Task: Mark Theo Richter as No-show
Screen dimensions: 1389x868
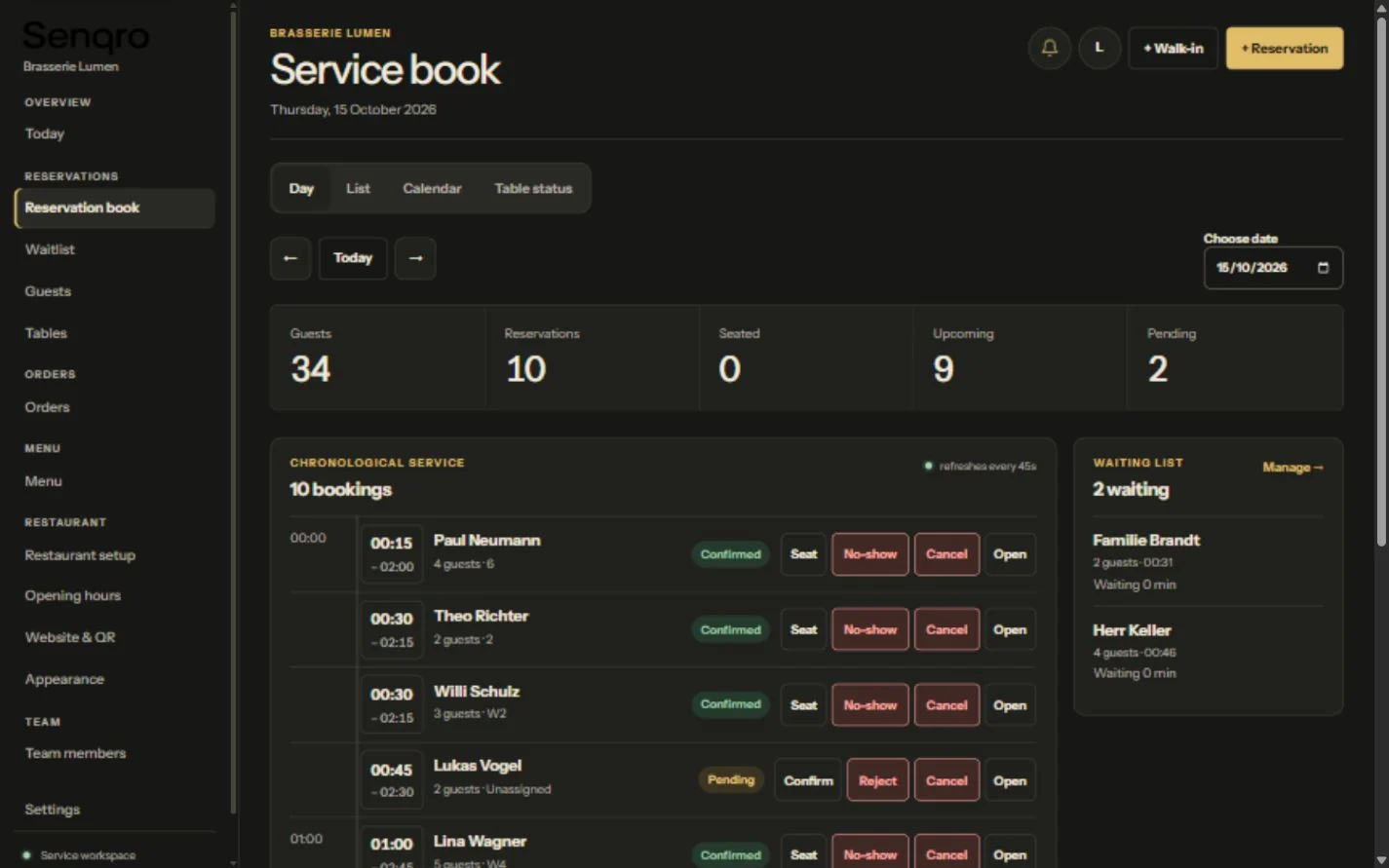Action: point(869,629)
